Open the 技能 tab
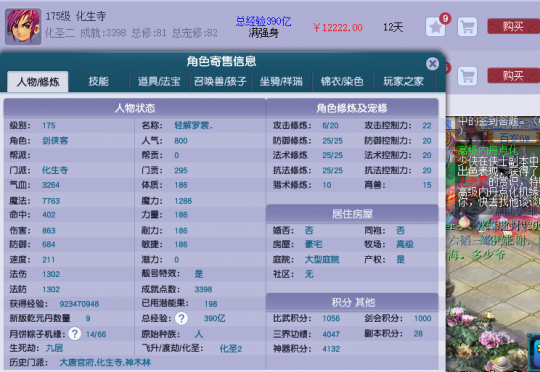540x372 pixels. (98, 82)
